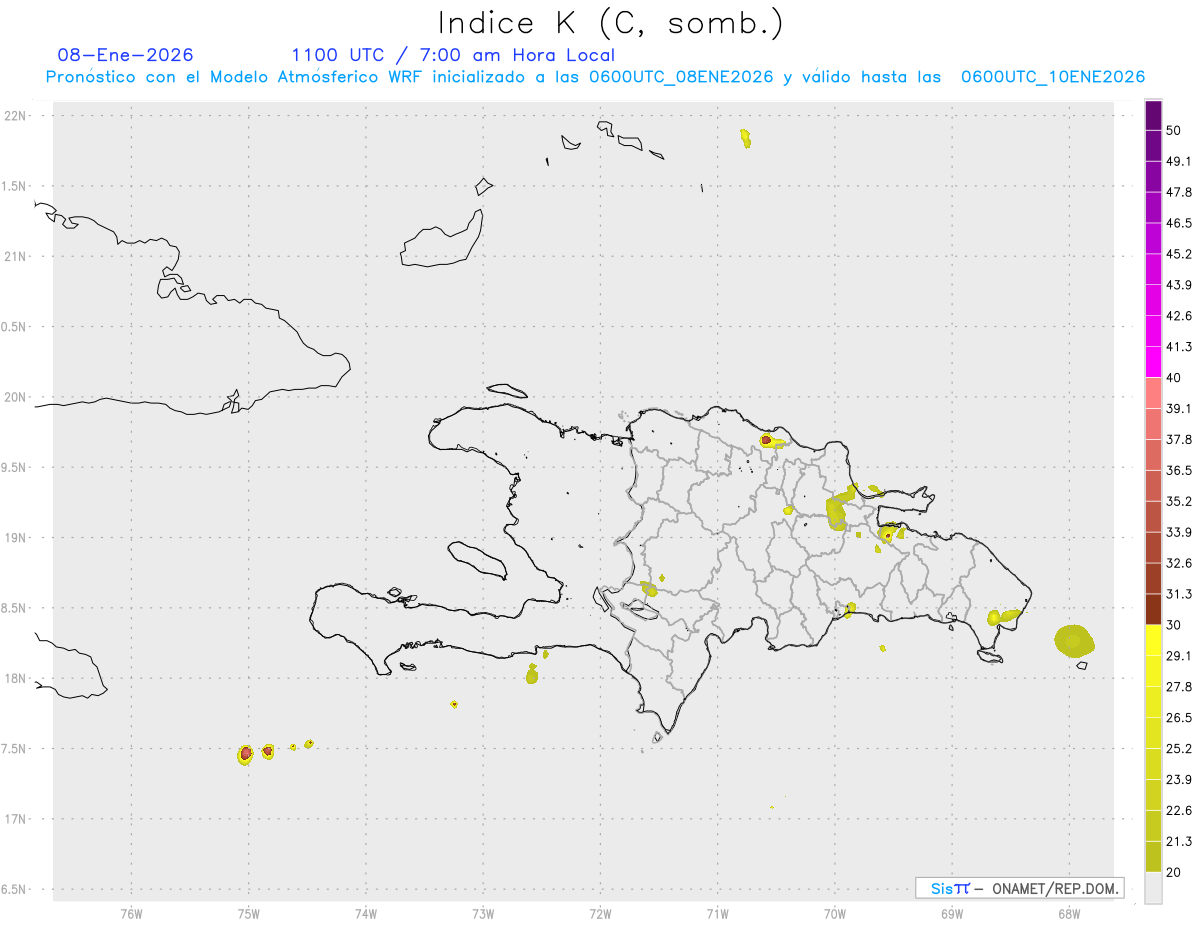Click the colorbar value '37.8'
1200x927 pixels.
[1180, 439]
